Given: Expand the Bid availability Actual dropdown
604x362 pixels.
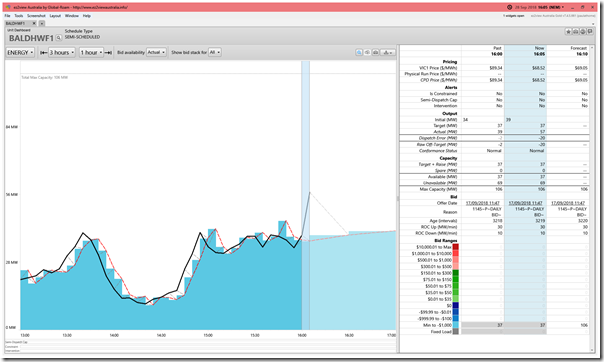Looking at the screenshot, I should (x=156, y=52).
